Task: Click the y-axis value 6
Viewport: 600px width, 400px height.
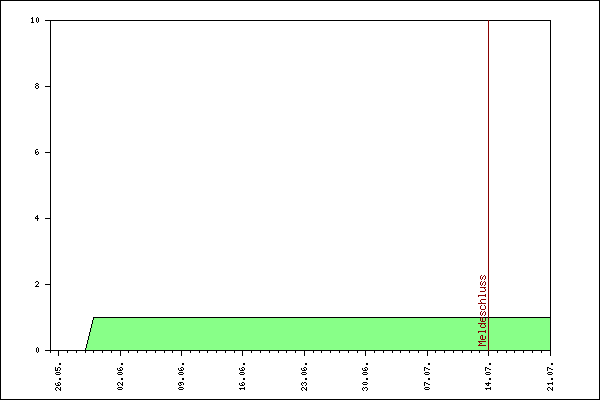Action: 37,152
